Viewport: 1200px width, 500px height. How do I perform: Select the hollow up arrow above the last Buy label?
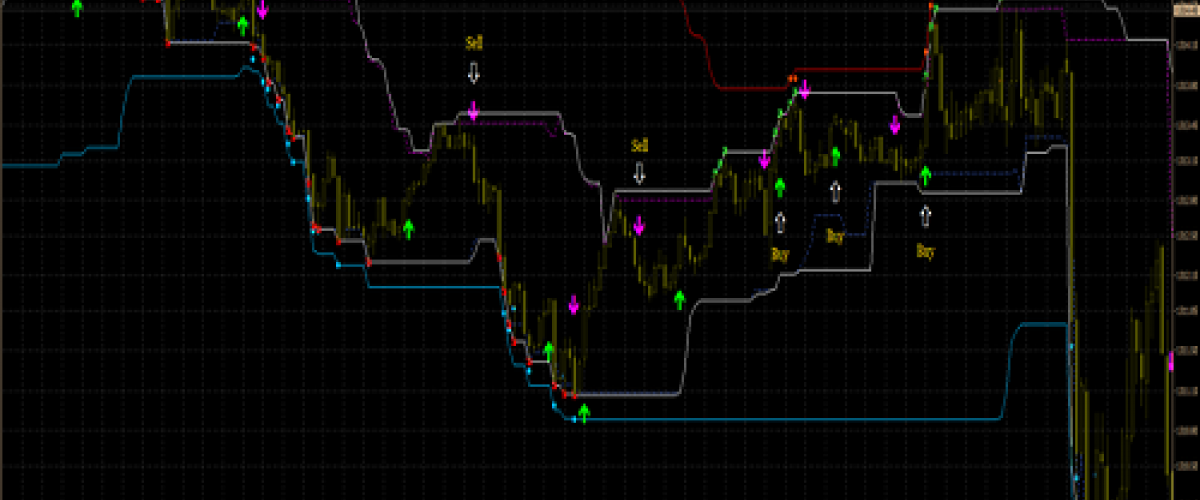click(x=925, y=215)
